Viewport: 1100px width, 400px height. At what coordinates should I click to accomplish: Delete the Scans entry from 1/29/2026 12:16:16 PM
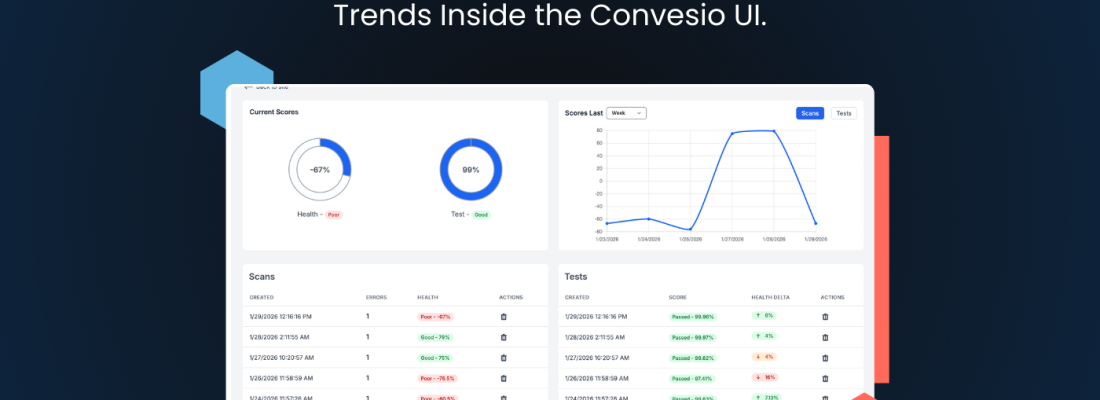click(x=503, y=316)
